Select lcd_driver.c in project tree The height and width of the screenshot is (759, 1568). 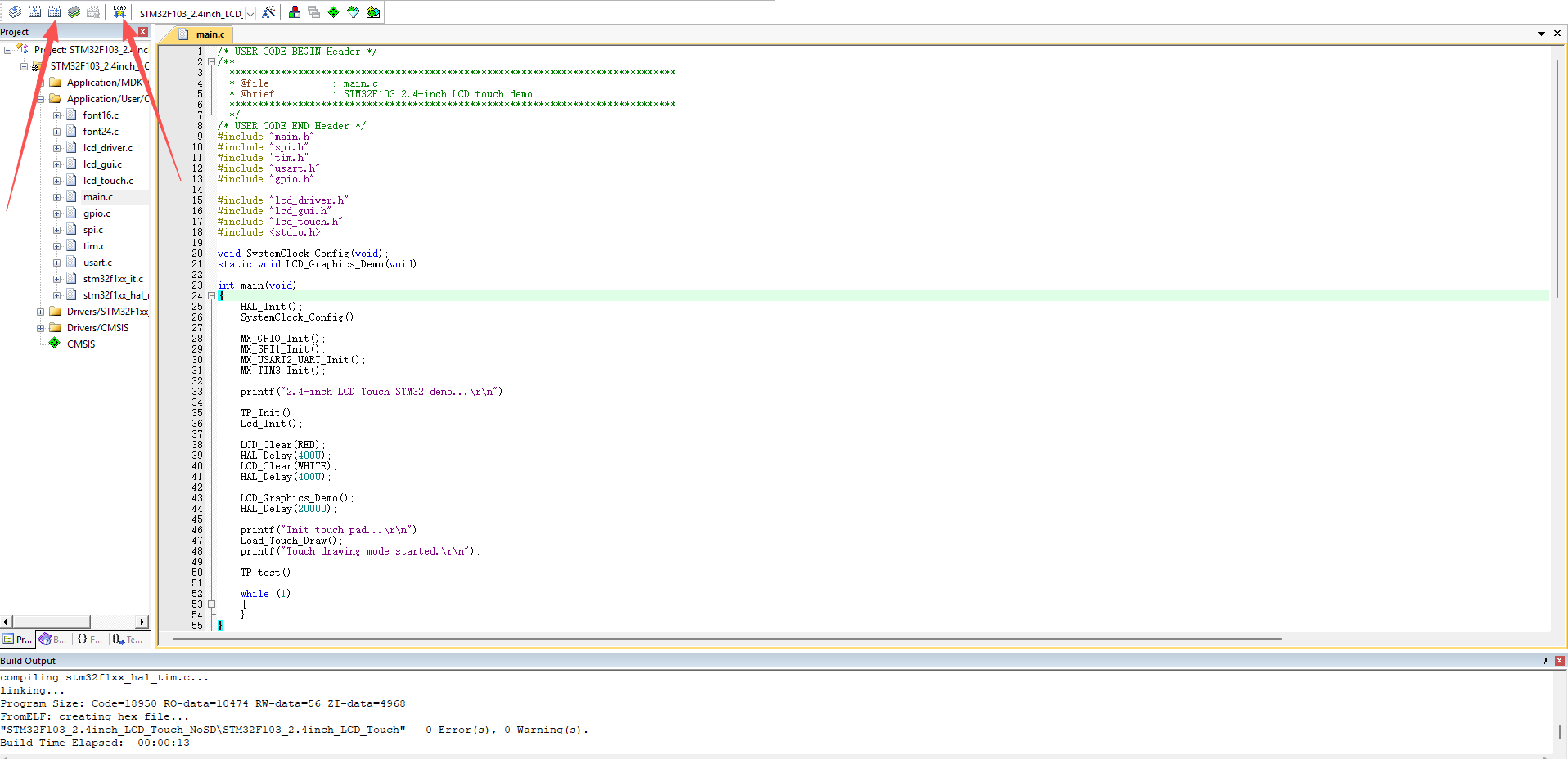107,148
